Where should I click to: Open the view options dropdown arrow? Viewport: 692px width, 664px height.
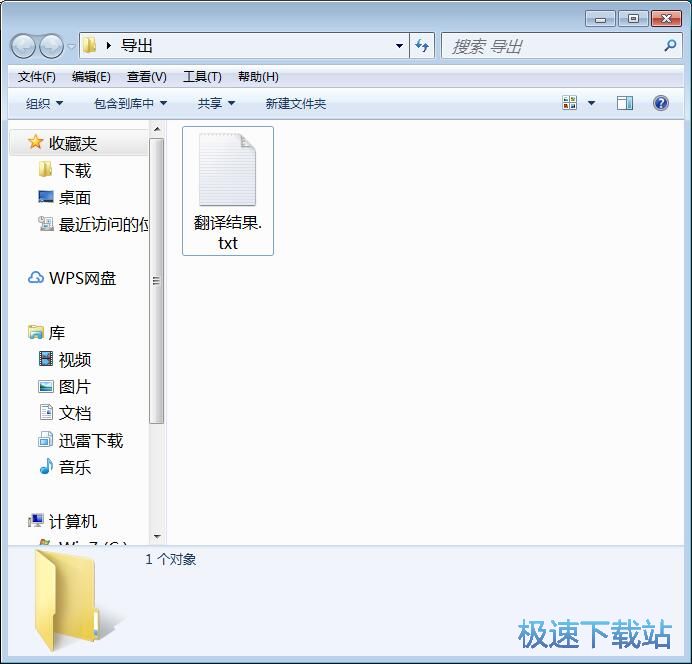click(591, 103)
